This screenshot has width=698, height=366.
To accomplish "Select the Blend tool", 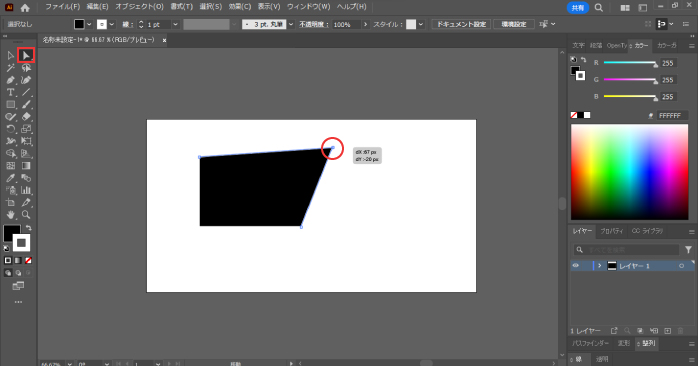I will tap(26, 178).
